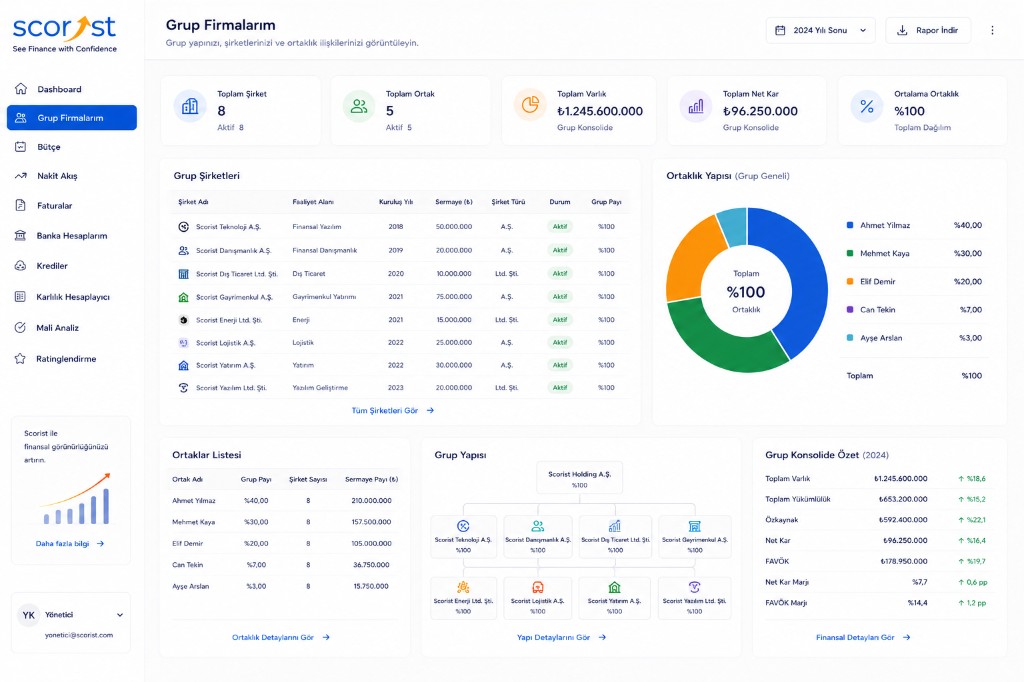Click the Scorist Yazılım Ltd. Şti. row icon
Image resolution: width=1024 pixels, height=682 pixels.
pos(184,387)
